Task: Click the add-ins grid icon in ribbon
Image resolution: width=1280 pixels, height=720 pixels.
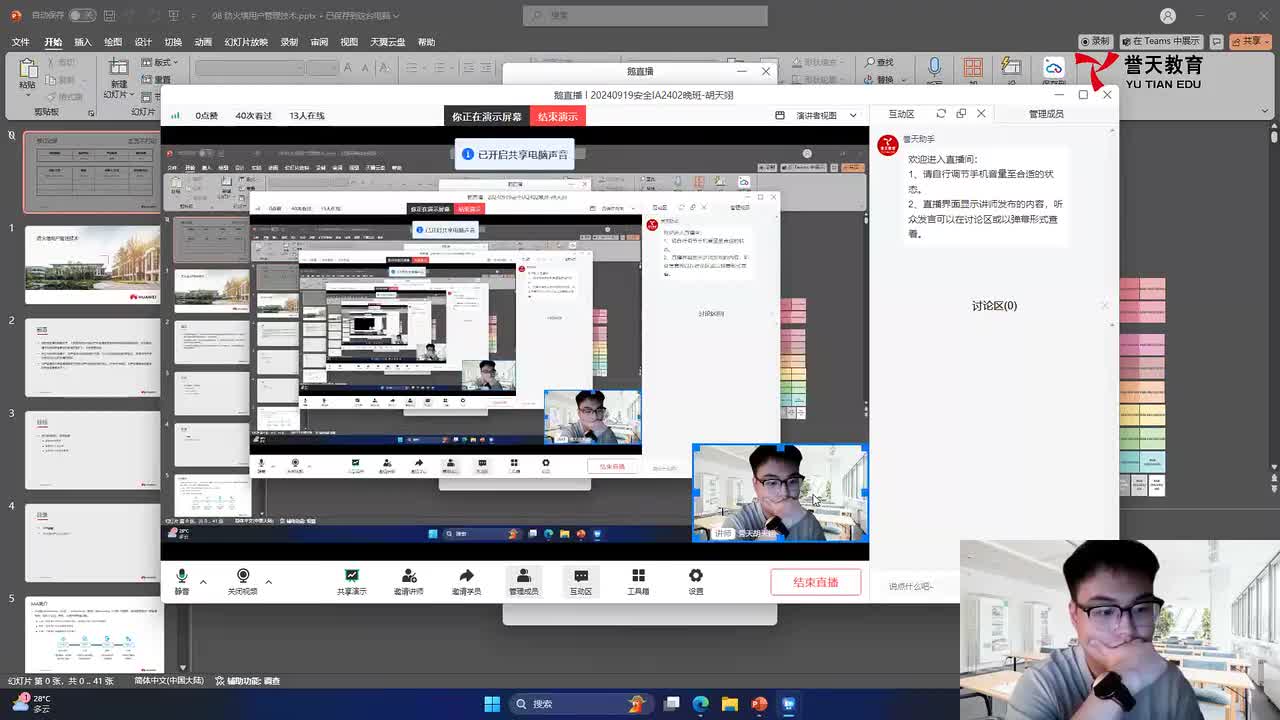Action: [973, 67]
